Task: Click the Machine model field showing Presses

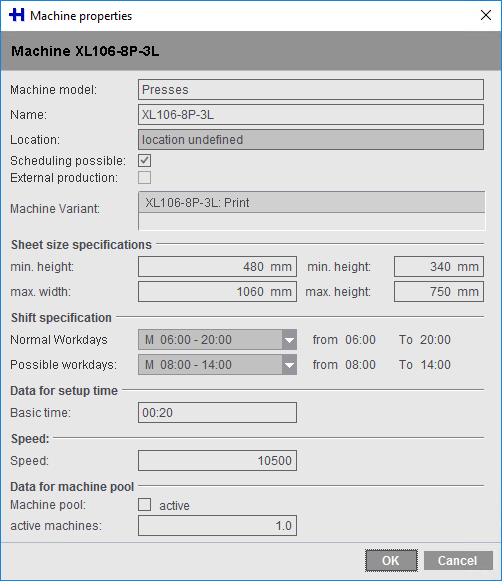Action: click(x=311, y=90)
